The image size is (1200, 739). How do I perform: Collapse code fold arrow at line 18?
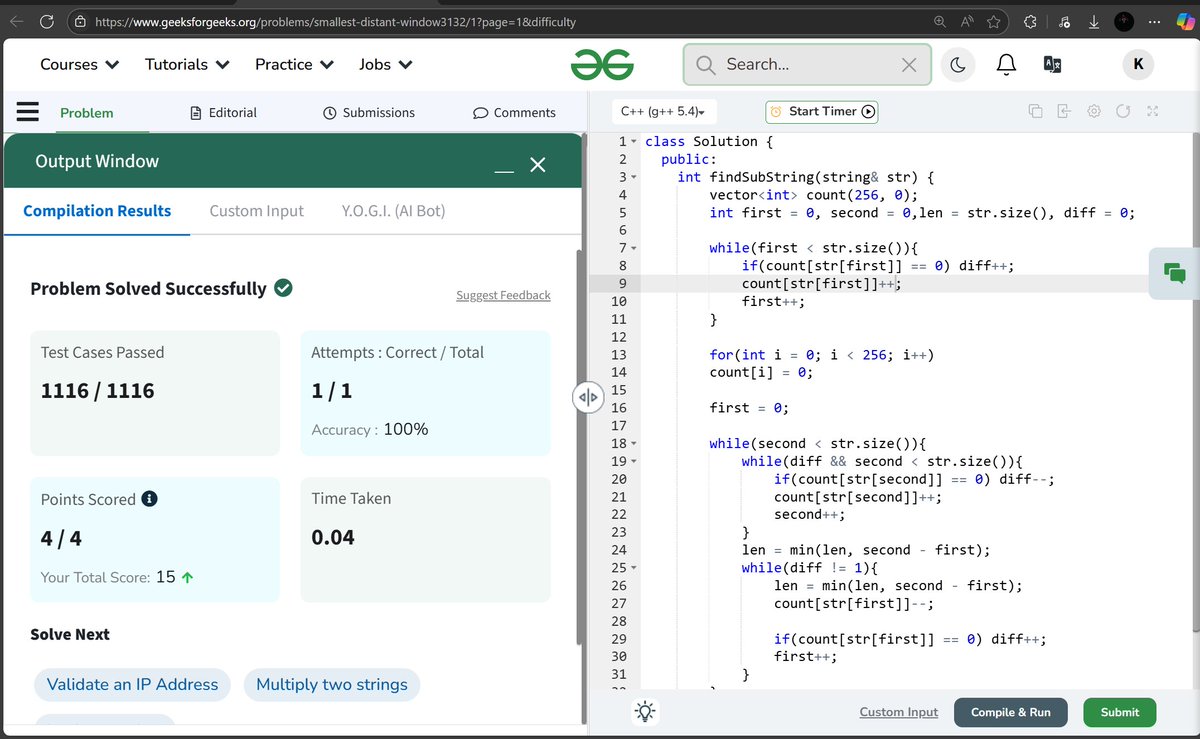(633, 443)
